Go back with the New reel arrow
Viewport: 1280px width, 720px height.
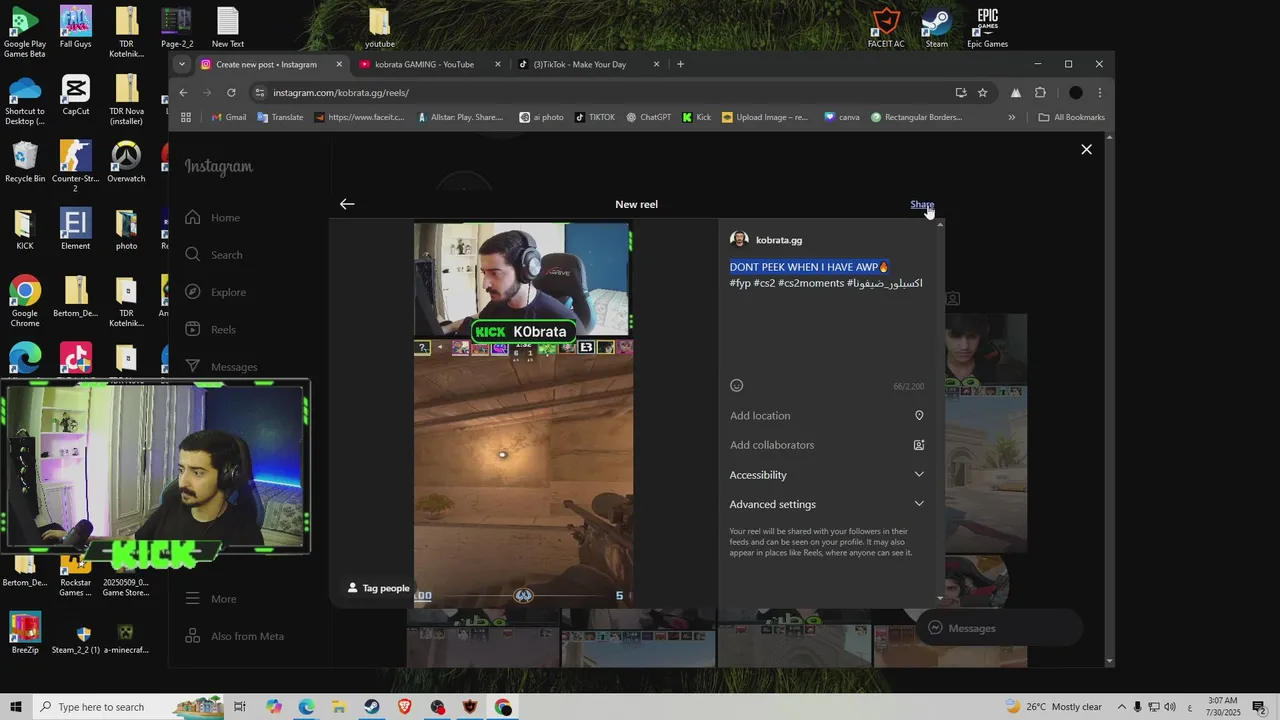point(347,204)
